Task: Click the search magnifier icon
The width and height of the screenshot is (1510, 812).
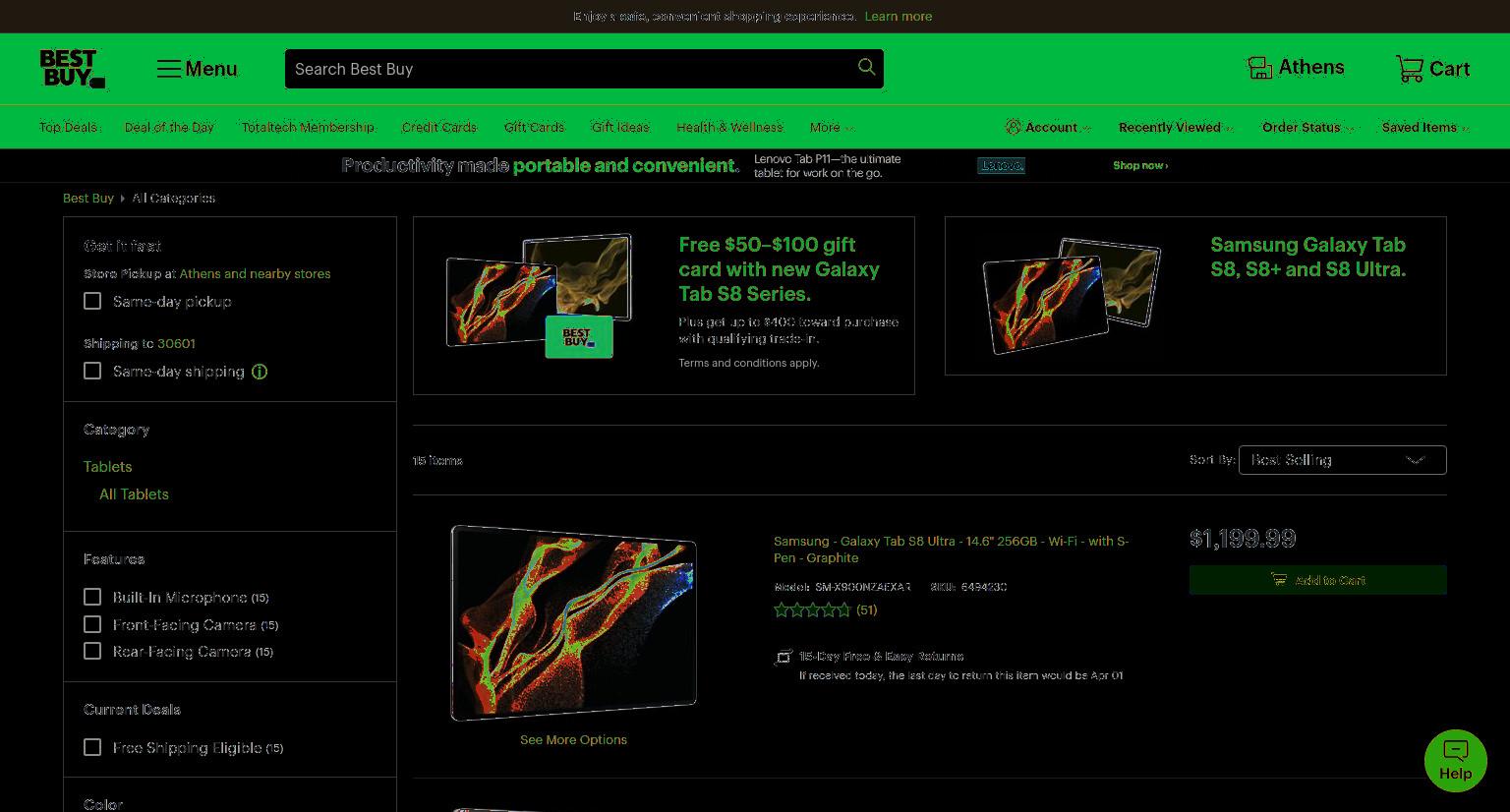Action: tap(866, 67)
